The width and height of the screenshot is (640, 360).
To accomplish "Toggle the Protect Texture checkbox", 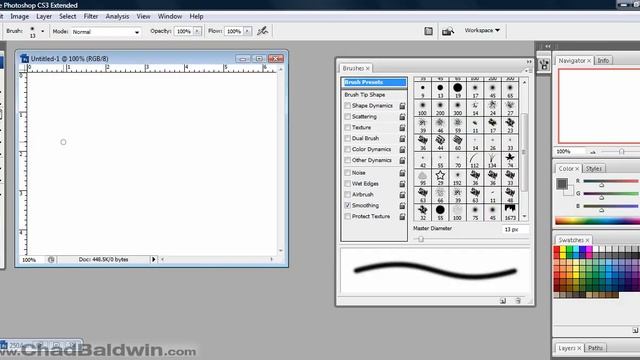I will click(x=347, y=217).
